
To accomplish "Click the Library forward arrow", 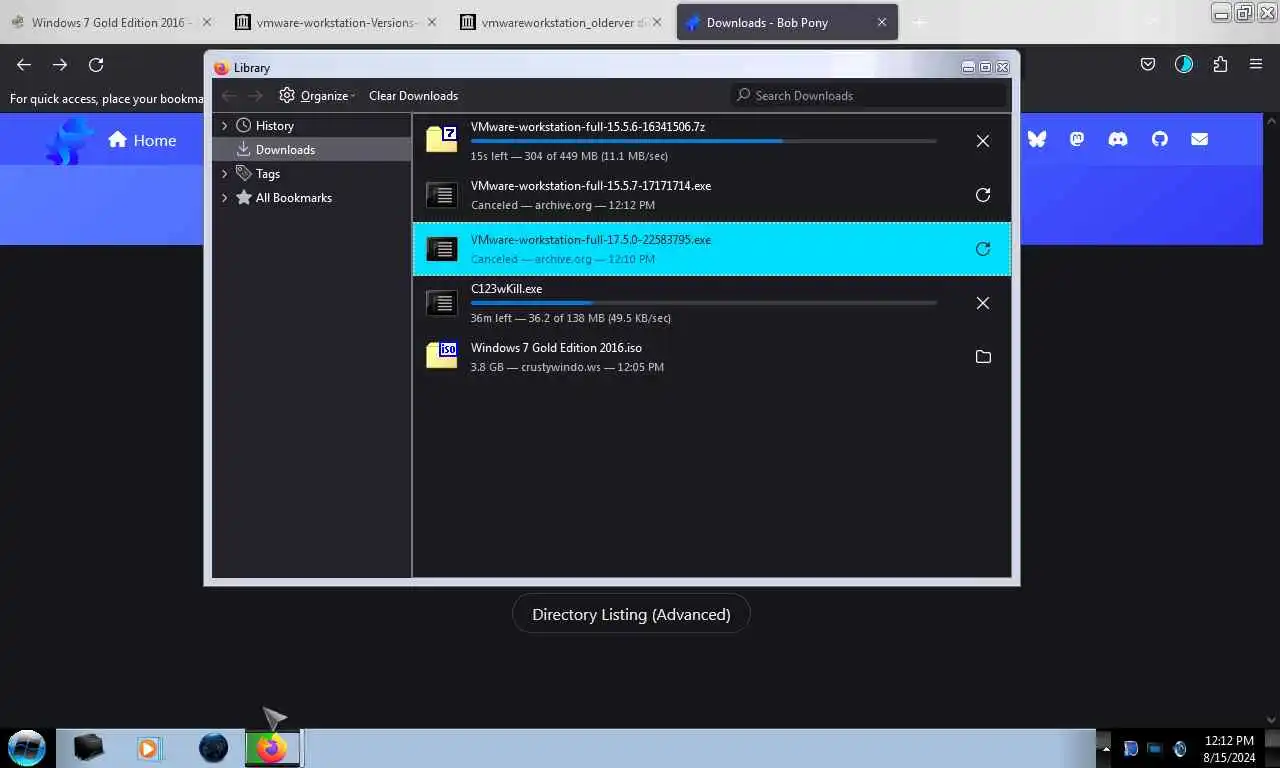I will tap(256, 95).
